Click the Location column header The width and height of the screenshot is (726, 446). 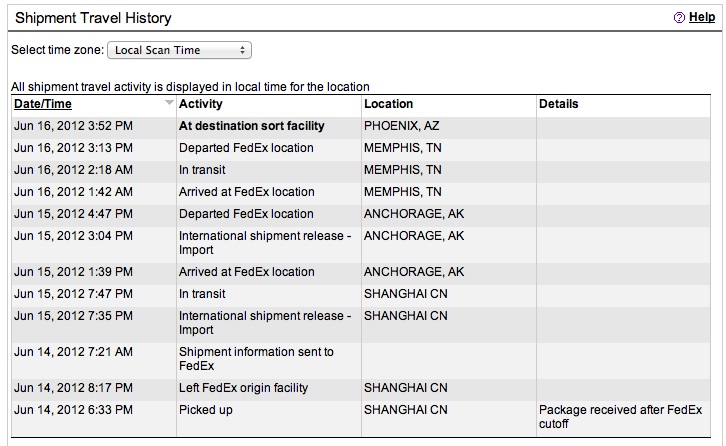[x=388, y=104]
